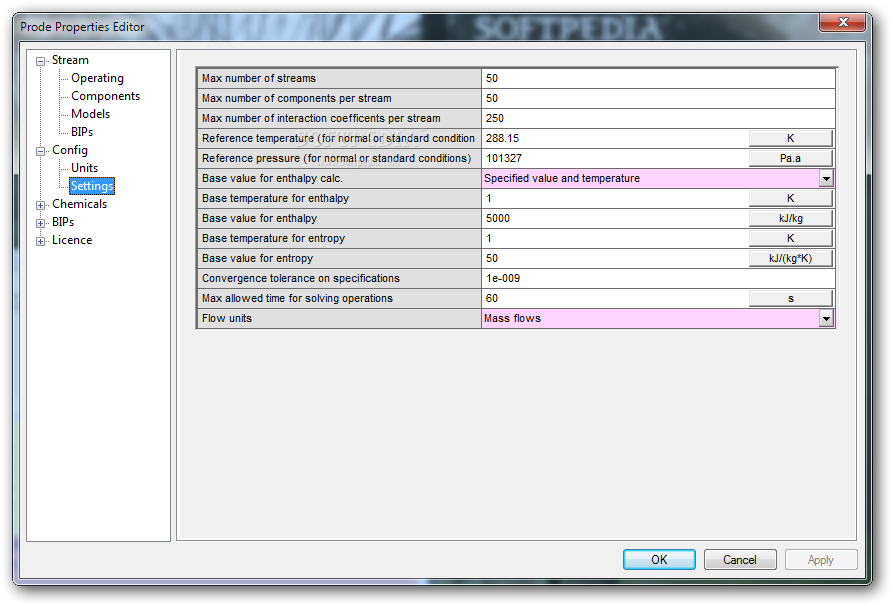Click the Cancel button
Viewport: 893px width, 606px height.
(740, 560)
